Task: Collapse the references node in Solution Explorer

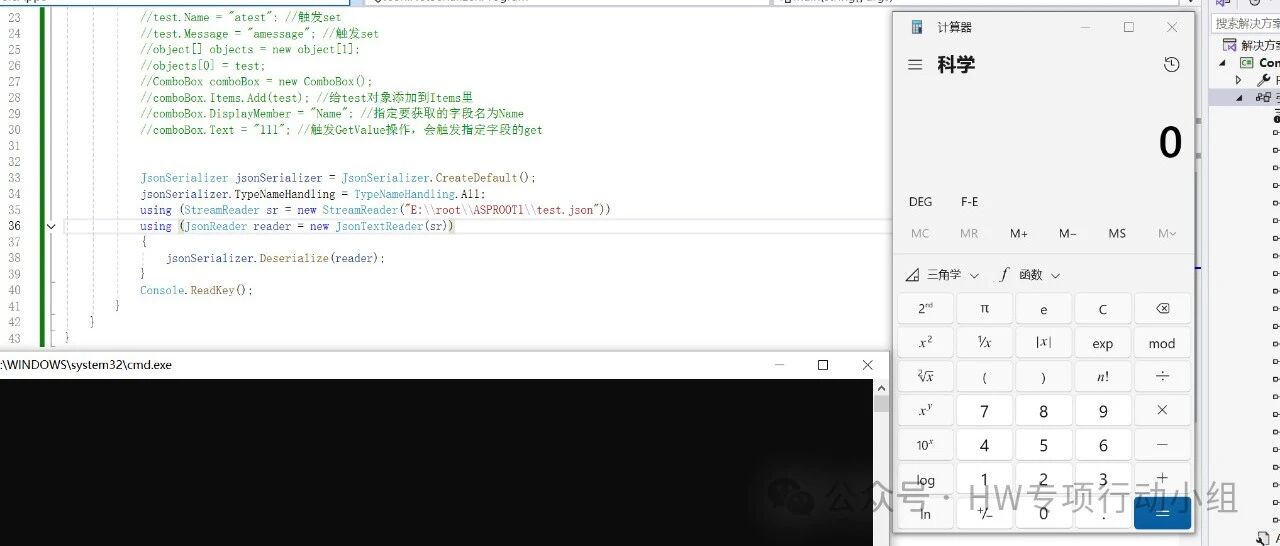Action: pos(1239,97)
